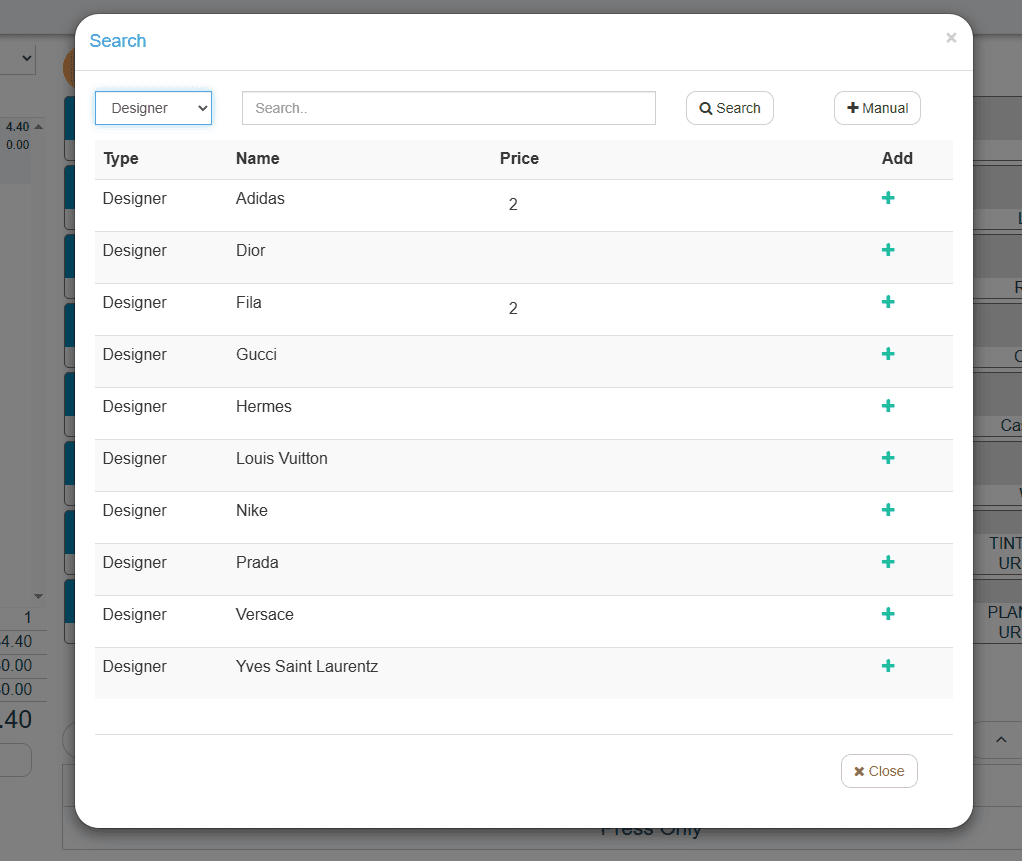Click the Search button with magnifier
Image resolution: width=1022 pixels, height=861 pixels.
click(729, 108)
